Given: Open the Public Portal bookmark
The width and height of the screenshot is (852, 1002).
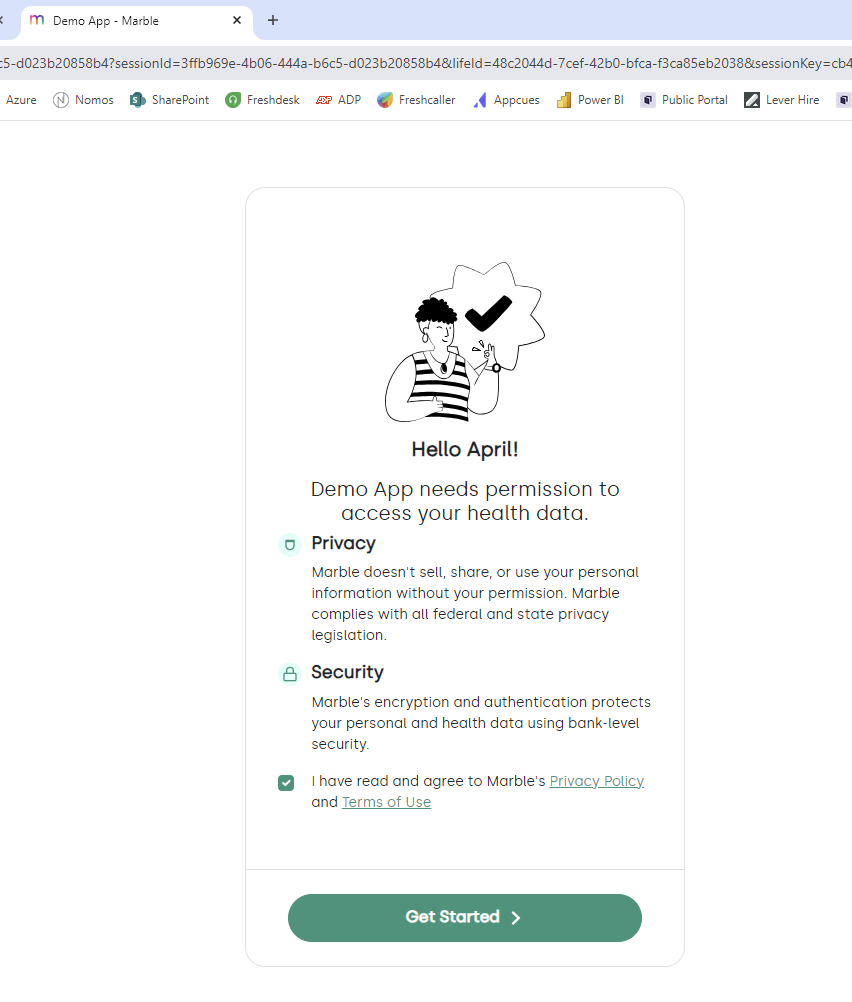Looking at the screenshot, I should tap(684, 100).
